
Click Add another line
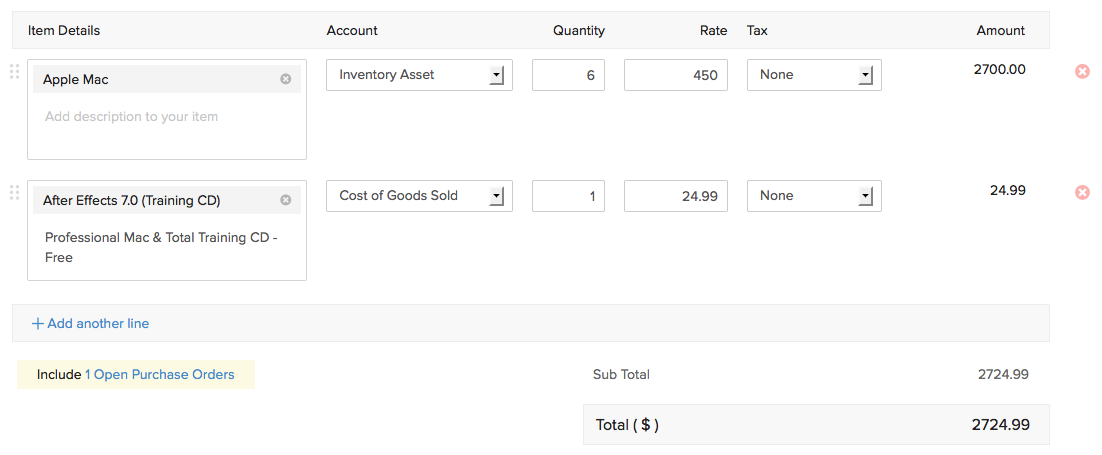click(90, 323)
